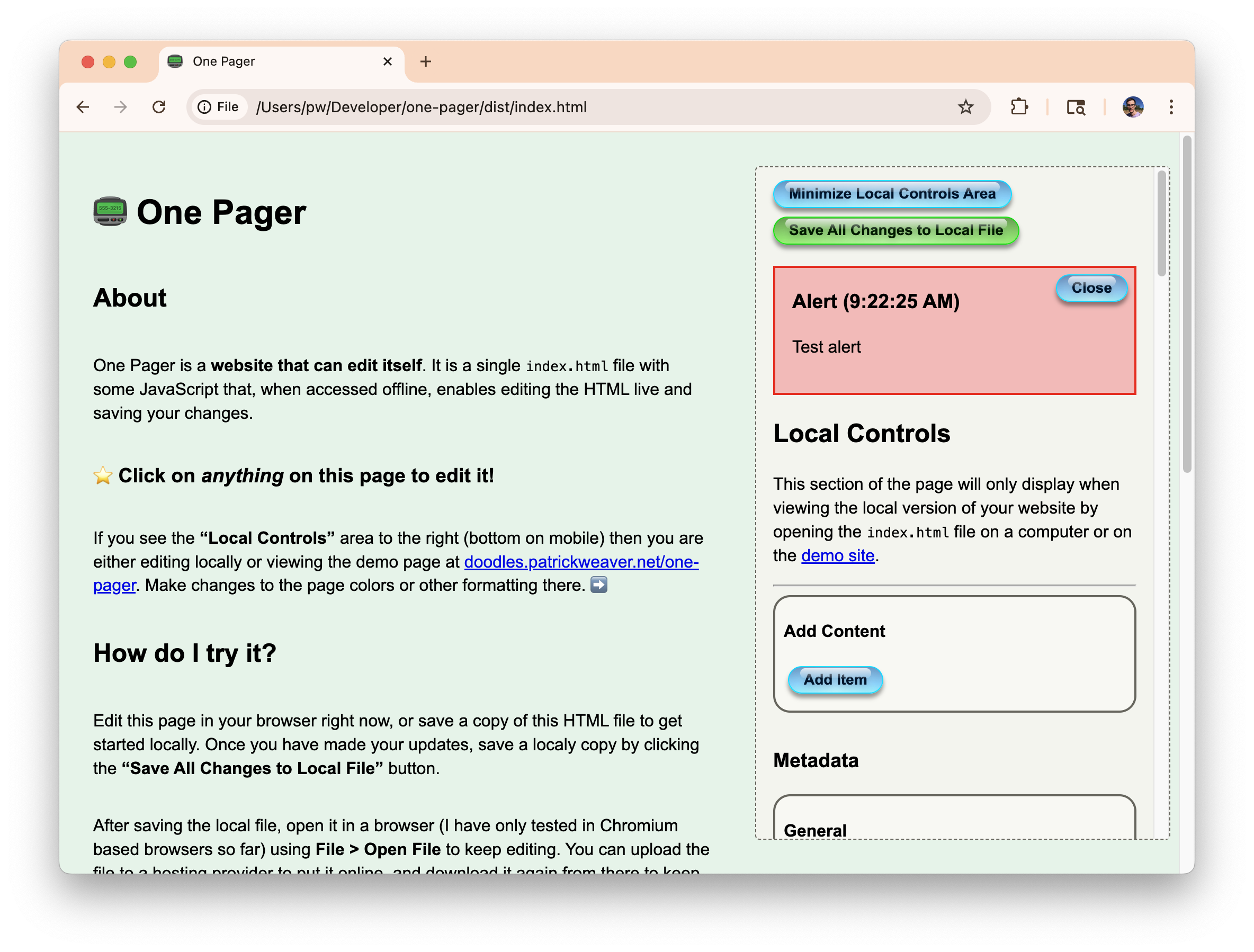This screenshot has width=1254, height=952.
Task: Reload the current page
Action: (159, 106)
